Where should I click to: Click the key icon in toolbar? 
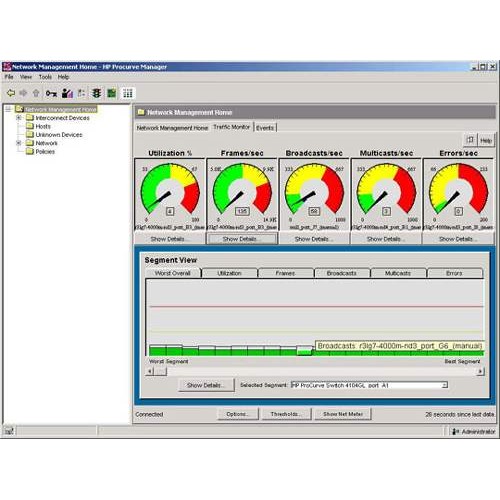[x=51, y=93]
